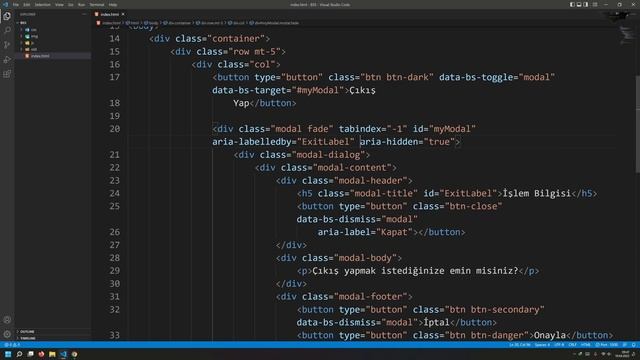The width and height of the screenshot is (640, 360).
Task: Click the div.container breadcrumb segment
Action: click(x=178, y=23)
